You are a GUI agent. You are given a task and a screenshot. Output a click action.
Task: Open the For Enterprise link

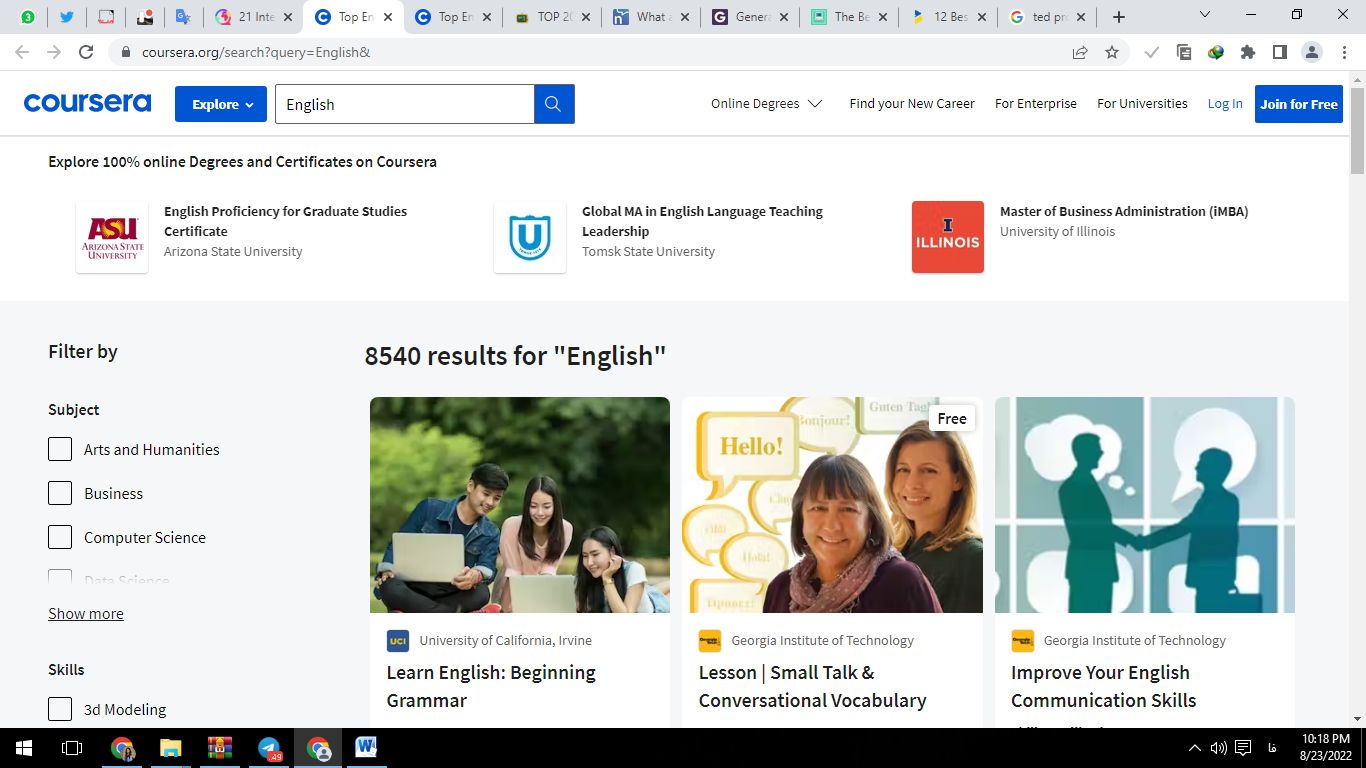(1036, 103)
